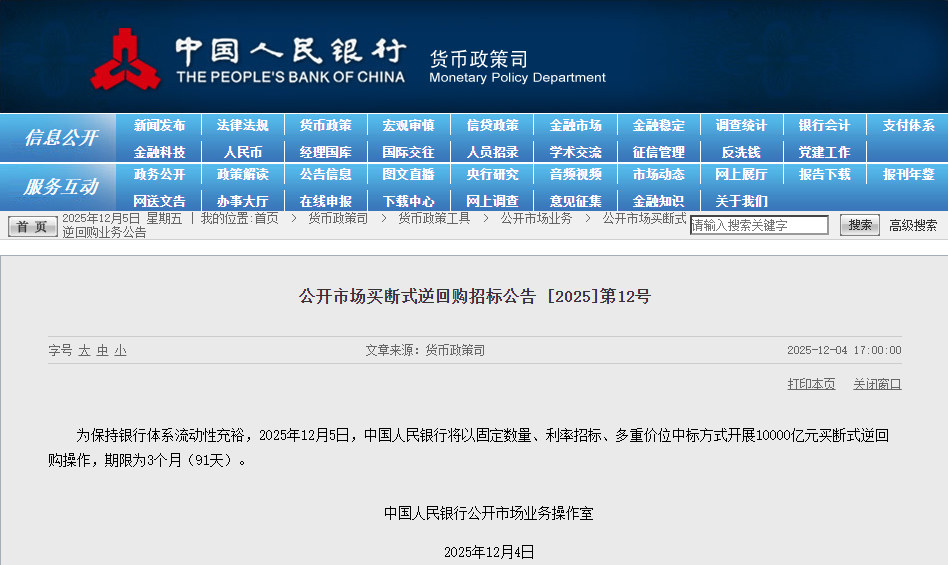Screen dimensions: 948x565
Task: Click the 打印本页 print link
Action: coord(811,384)
